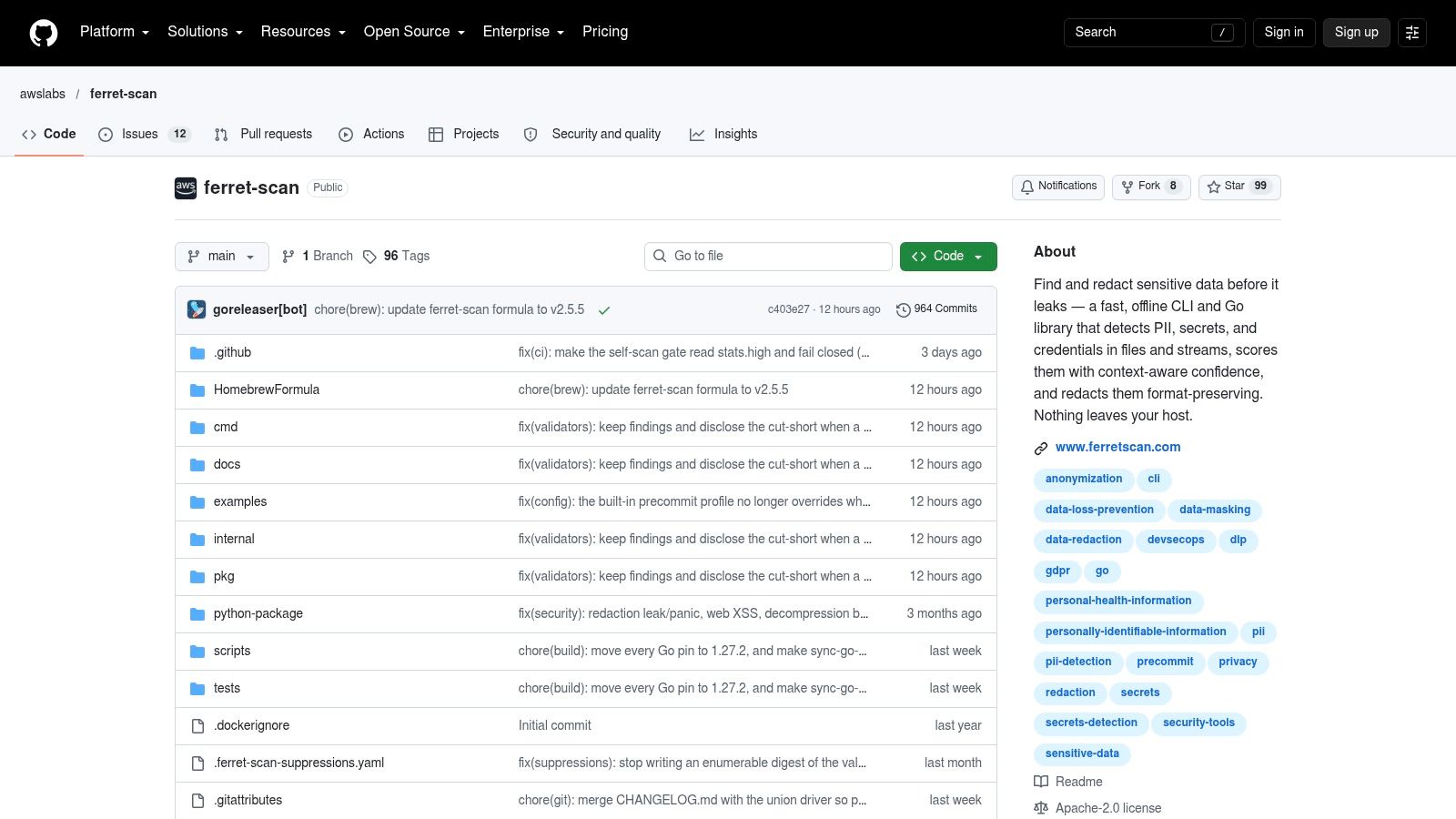Click the Star button
This screenshot has width=1456, height=819.
click(1239, 187)
